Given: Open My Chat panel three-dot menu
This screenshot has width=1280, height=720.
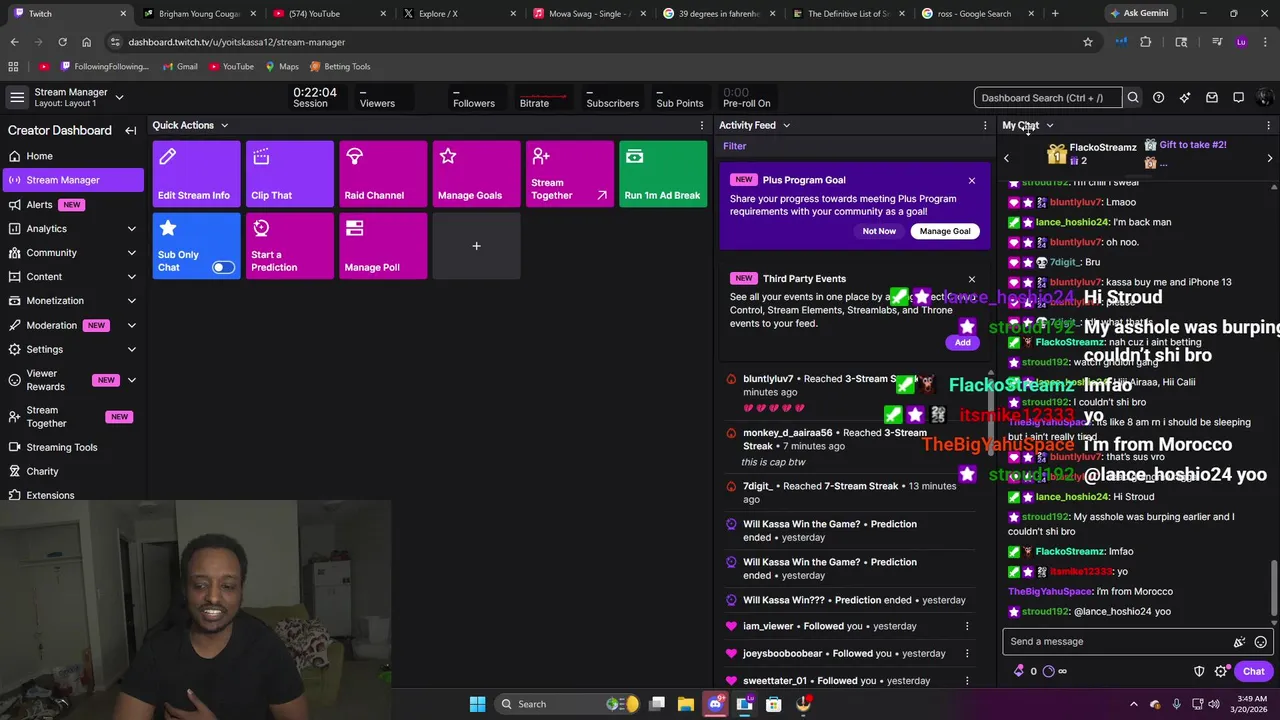Looking at the screenshot, I should [x=1268, y=126].
